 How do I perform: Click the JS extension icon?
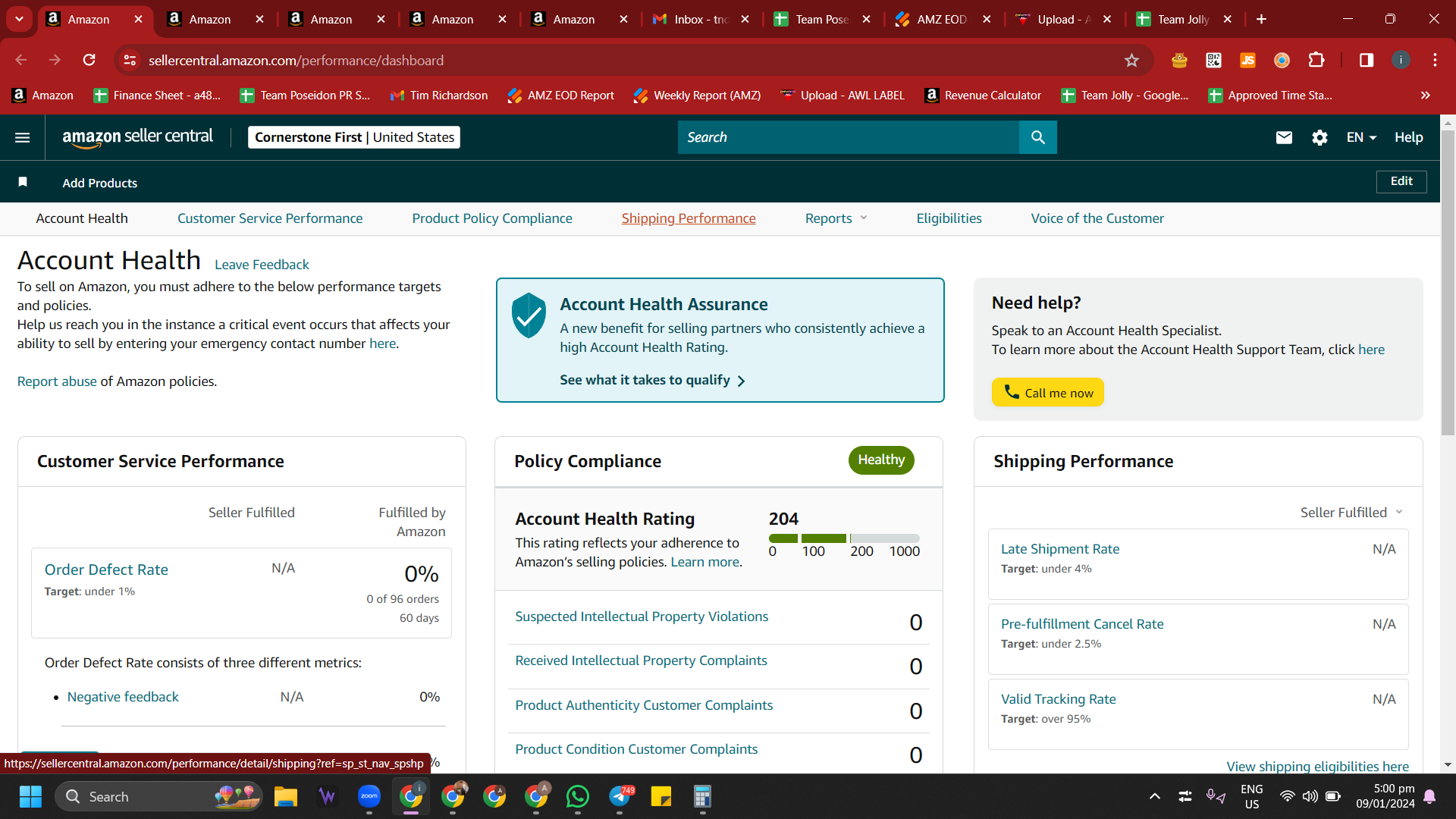(x=1247, y=60)
